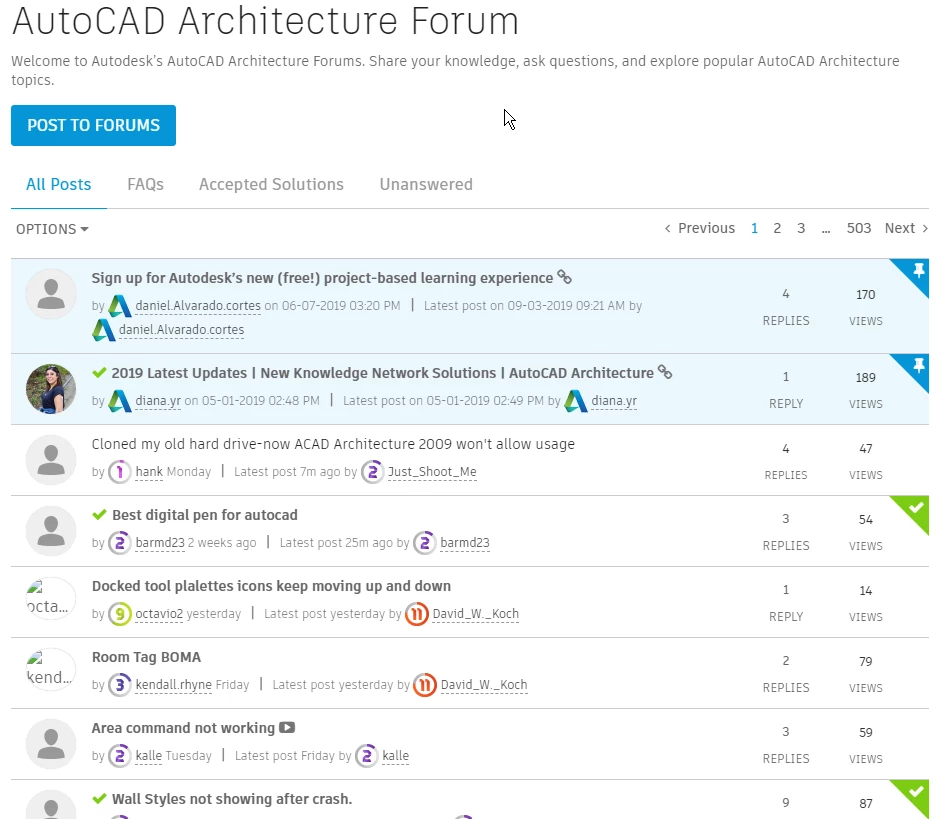This screenshot has height=819, width=946.
Task: Open Wall Styles not showing after crash post
Action: 232,799
